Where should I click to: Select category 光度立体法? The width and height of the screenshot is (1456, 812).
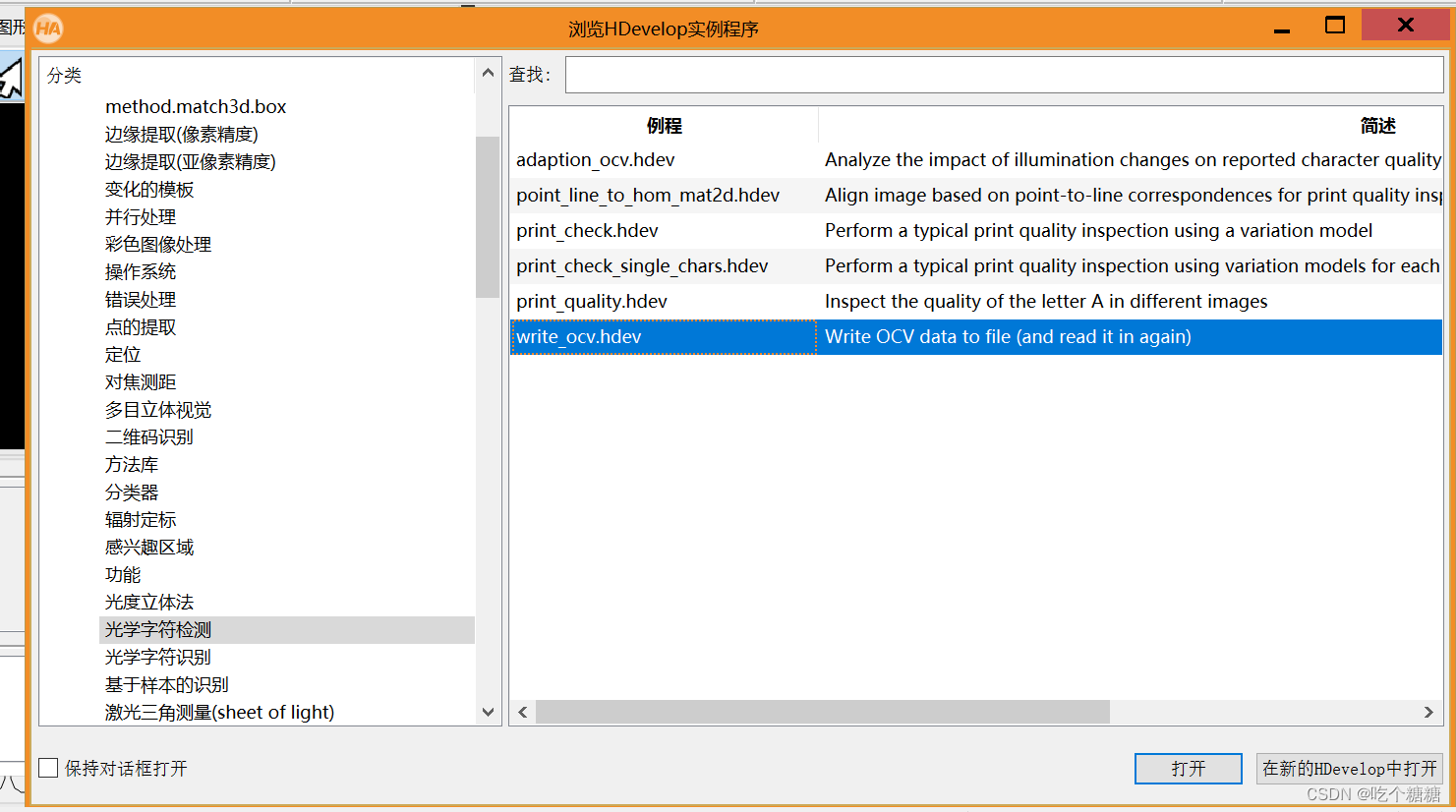pos(149,602)
